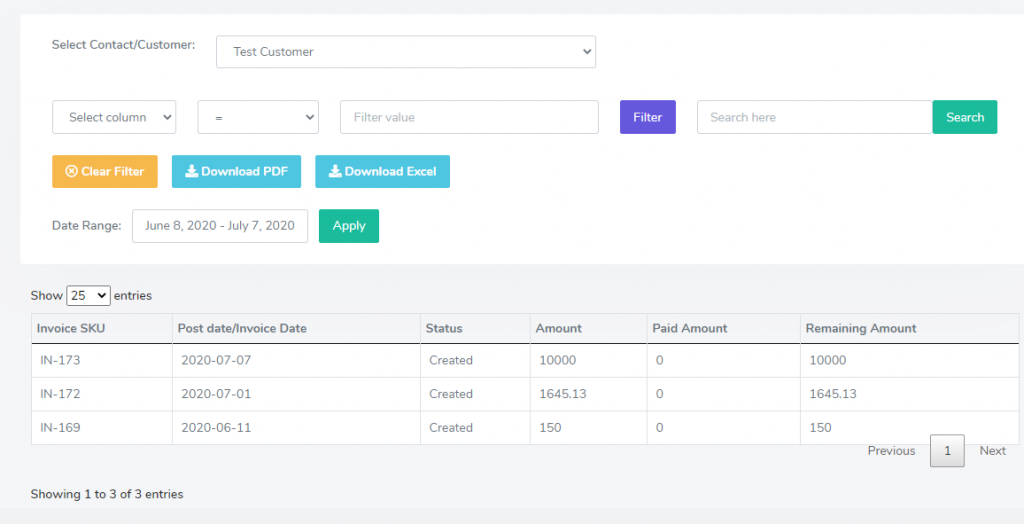Click the download icon on Download Excel
The width and height of the screenshot is (1024, 524).
click(335, 171)
